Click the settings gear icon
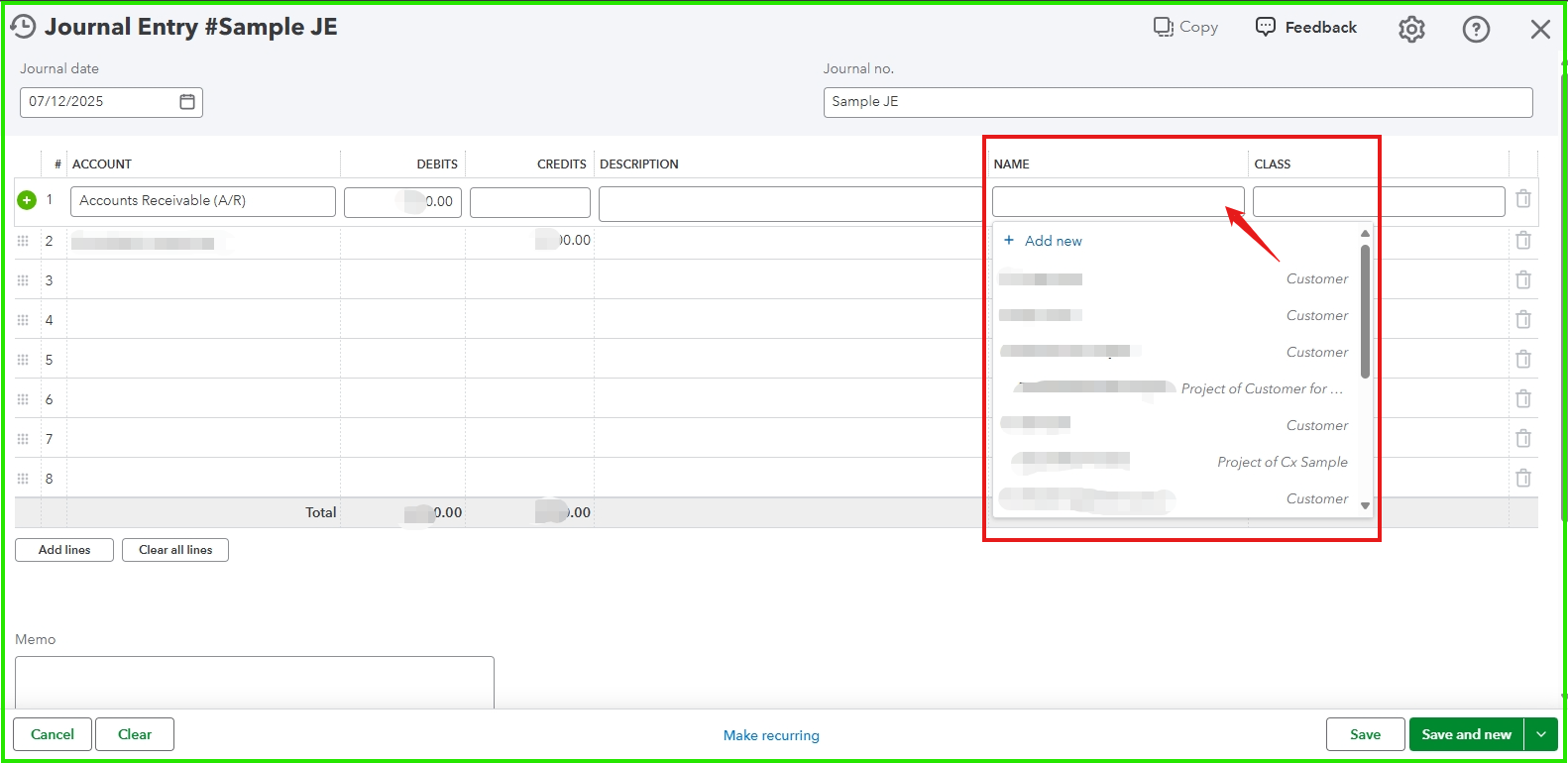This screenshot has height=763, width=1568. click(x=1411, y=30)
